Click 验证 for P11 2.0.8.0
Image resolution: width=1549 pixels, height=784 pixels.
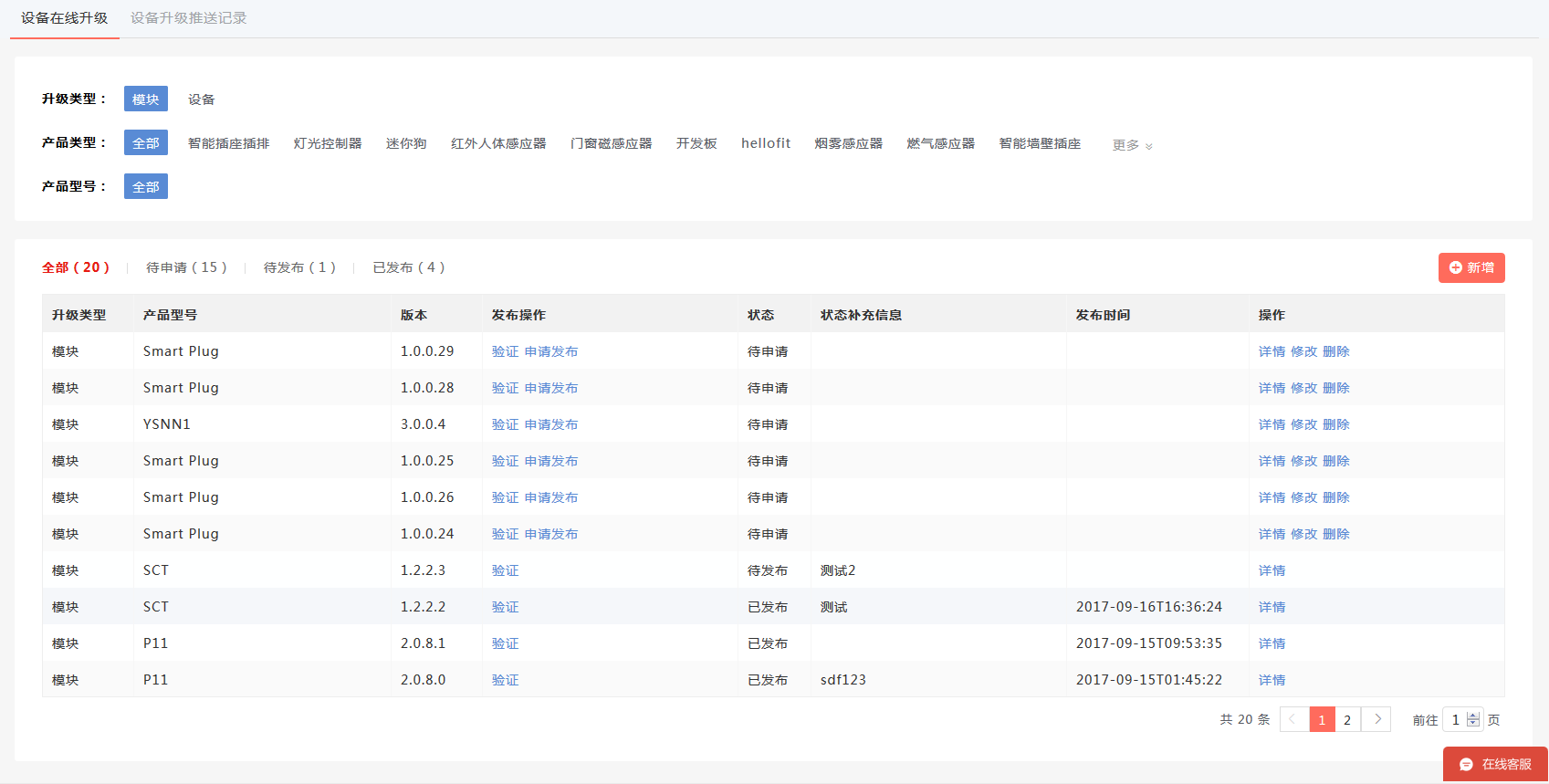click(x=505, y=680)
